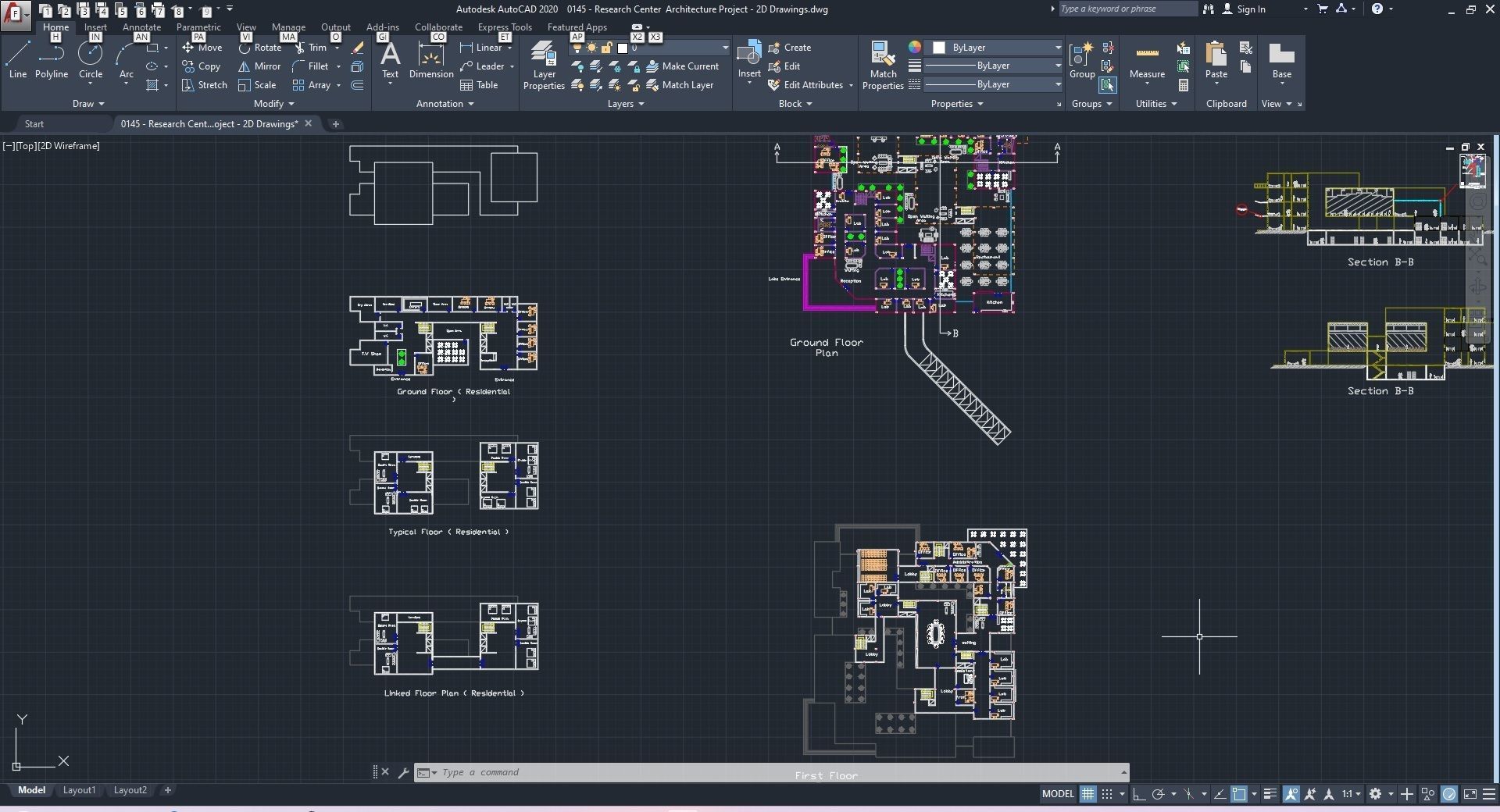Switch to the Annotate ribbon tab
Image resolution: width=1500 pixels, height=812 pixels.
(141, 27)
